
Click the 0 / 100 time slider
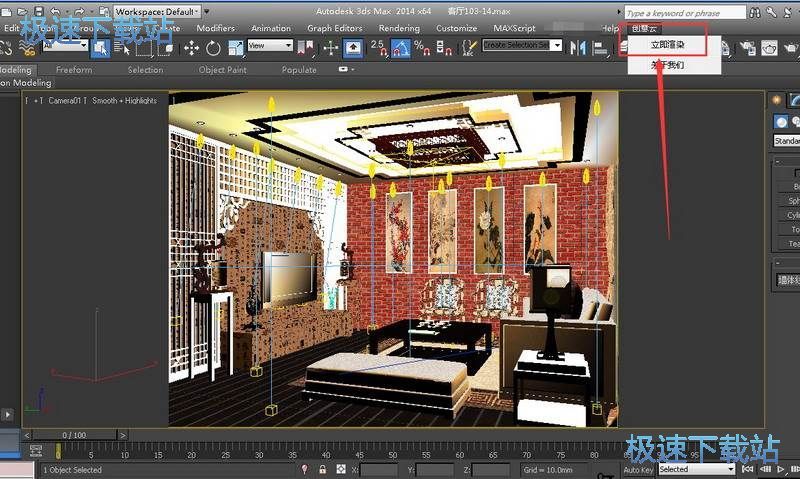pyautogui.click(x=74, y=435)
